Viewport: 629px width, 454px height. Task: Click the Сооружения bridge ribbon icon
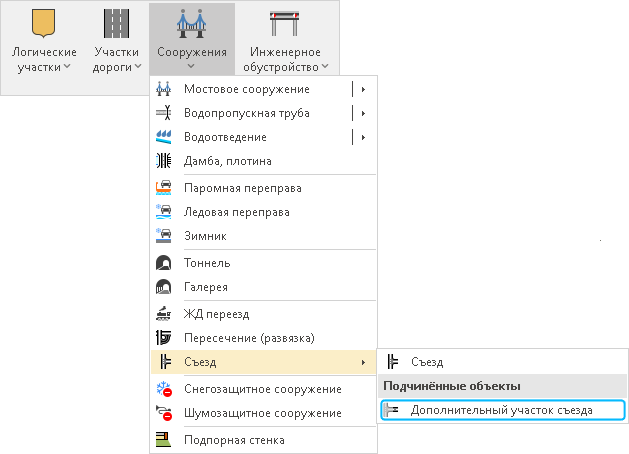(x=192, y=23)
